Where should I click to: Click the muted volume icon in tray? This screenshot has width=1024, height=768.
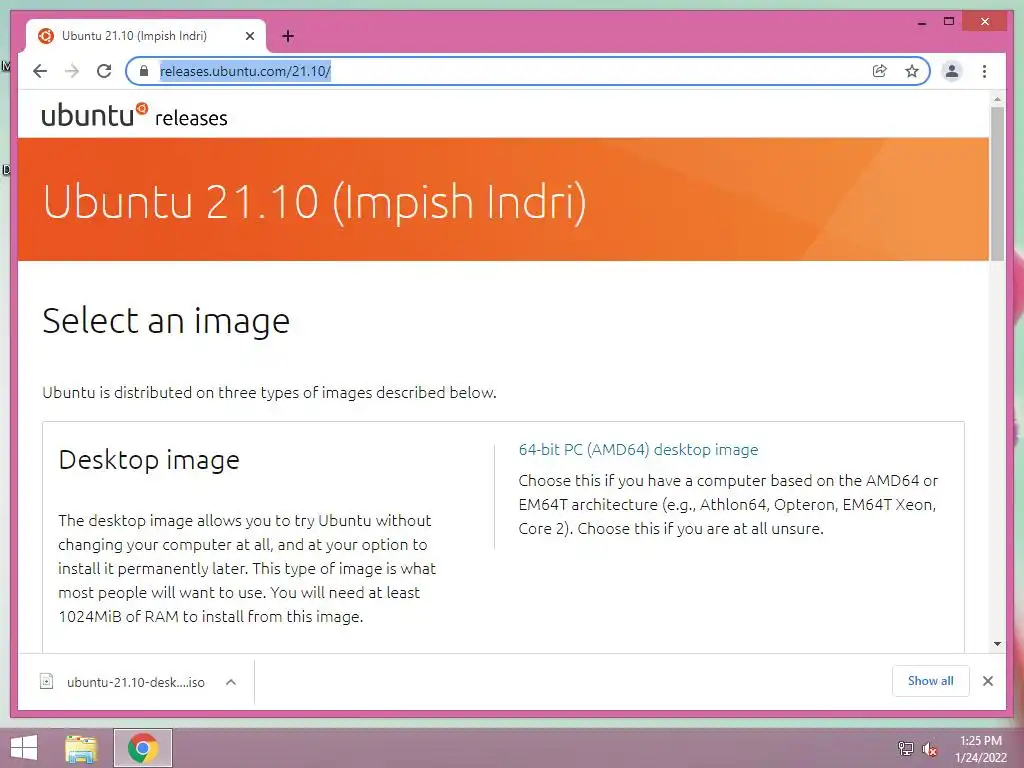pyautogui.click(x=929, y=749)
